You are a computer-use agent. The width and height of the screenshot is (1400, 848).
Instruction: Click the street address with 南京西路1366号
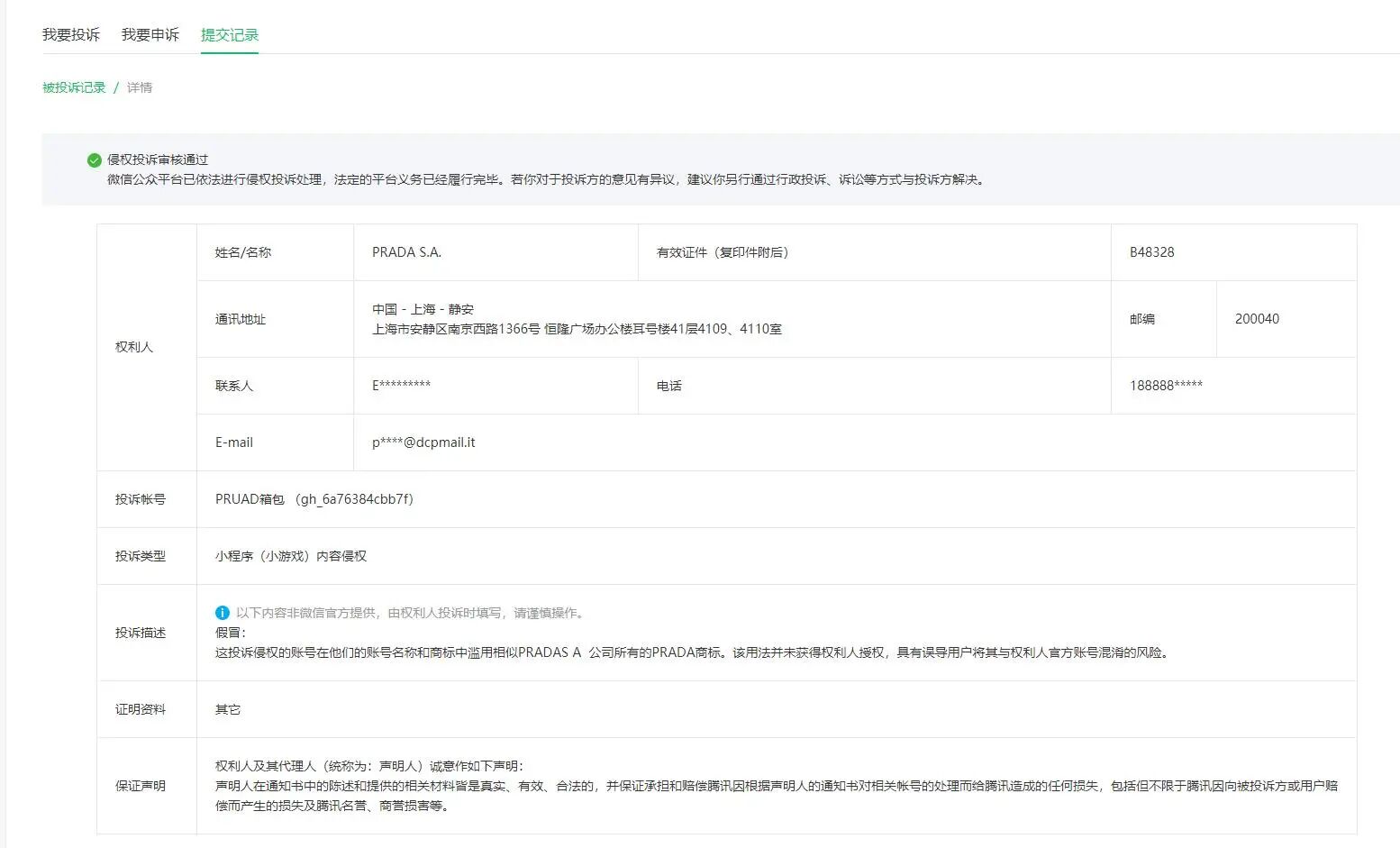point(577,329)
